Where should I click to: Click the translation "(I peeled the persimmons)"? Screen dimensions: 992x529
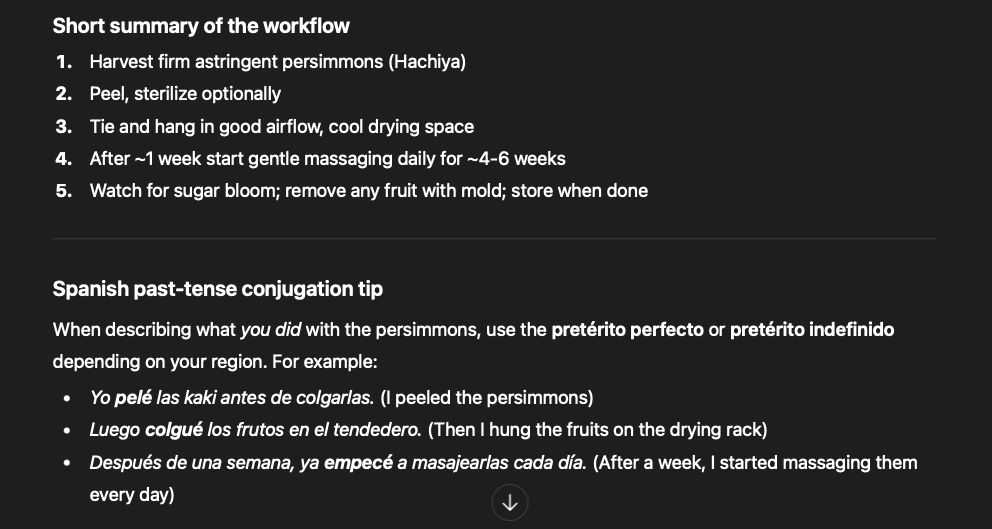(487, 398)
